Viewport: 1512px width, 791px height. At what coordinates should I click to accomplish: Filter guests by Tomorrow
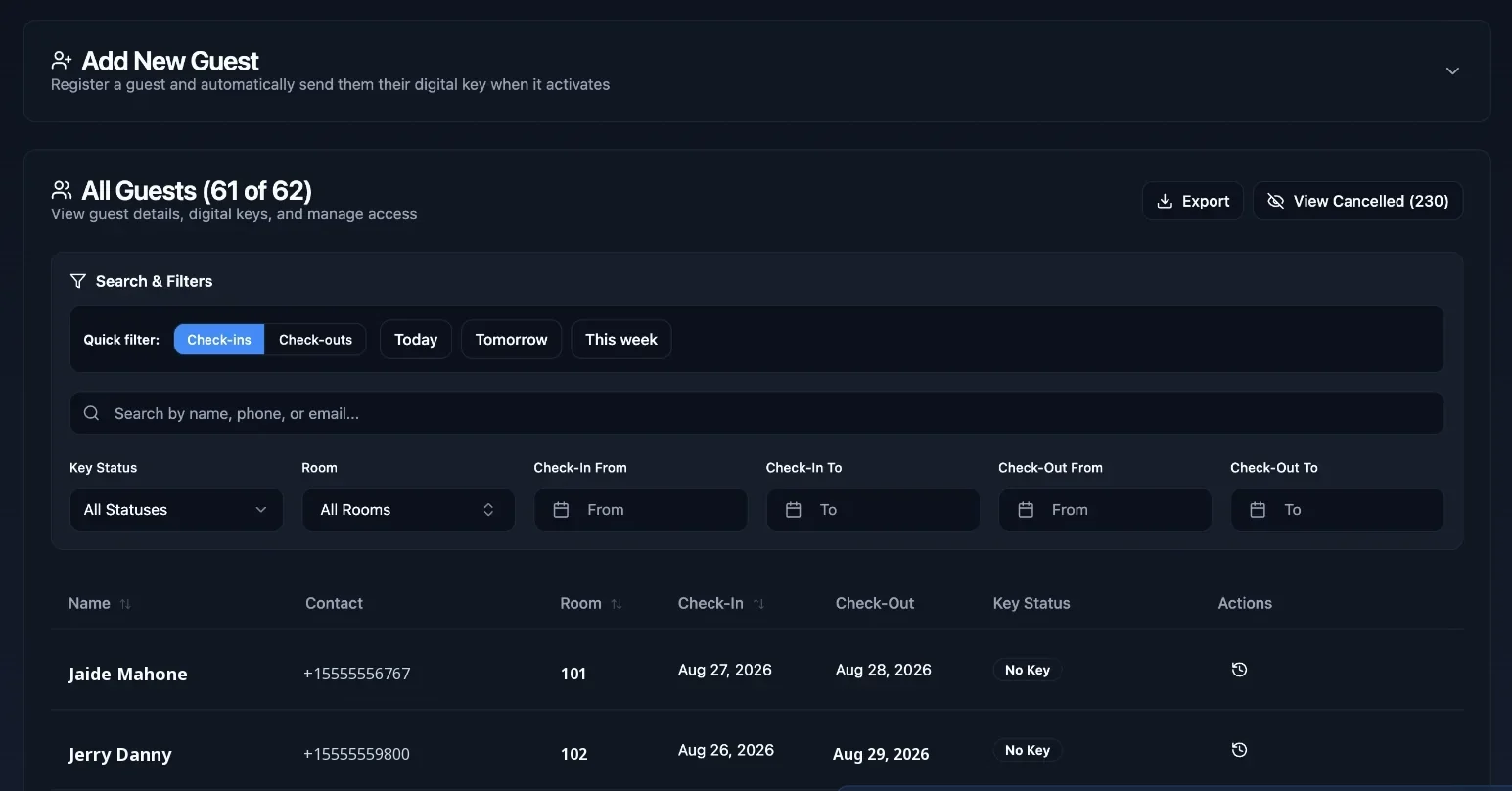pyautogui.click(x=511, y=340)
